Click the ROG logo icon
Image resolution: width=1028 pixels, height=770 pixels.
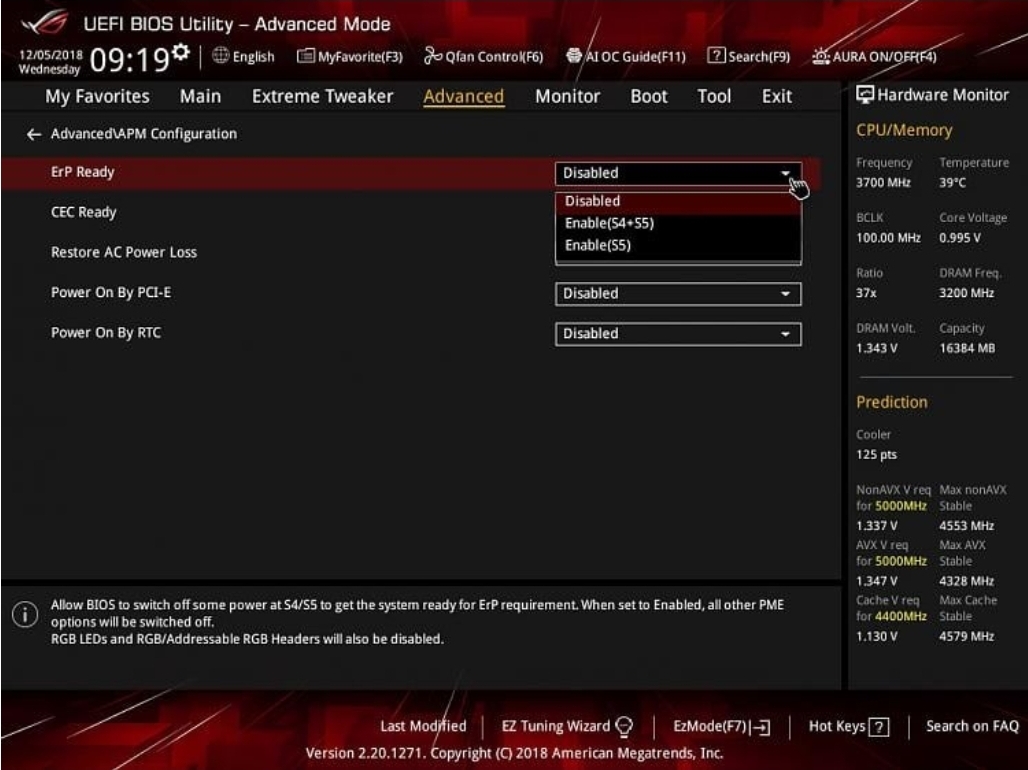coord(45,22)
